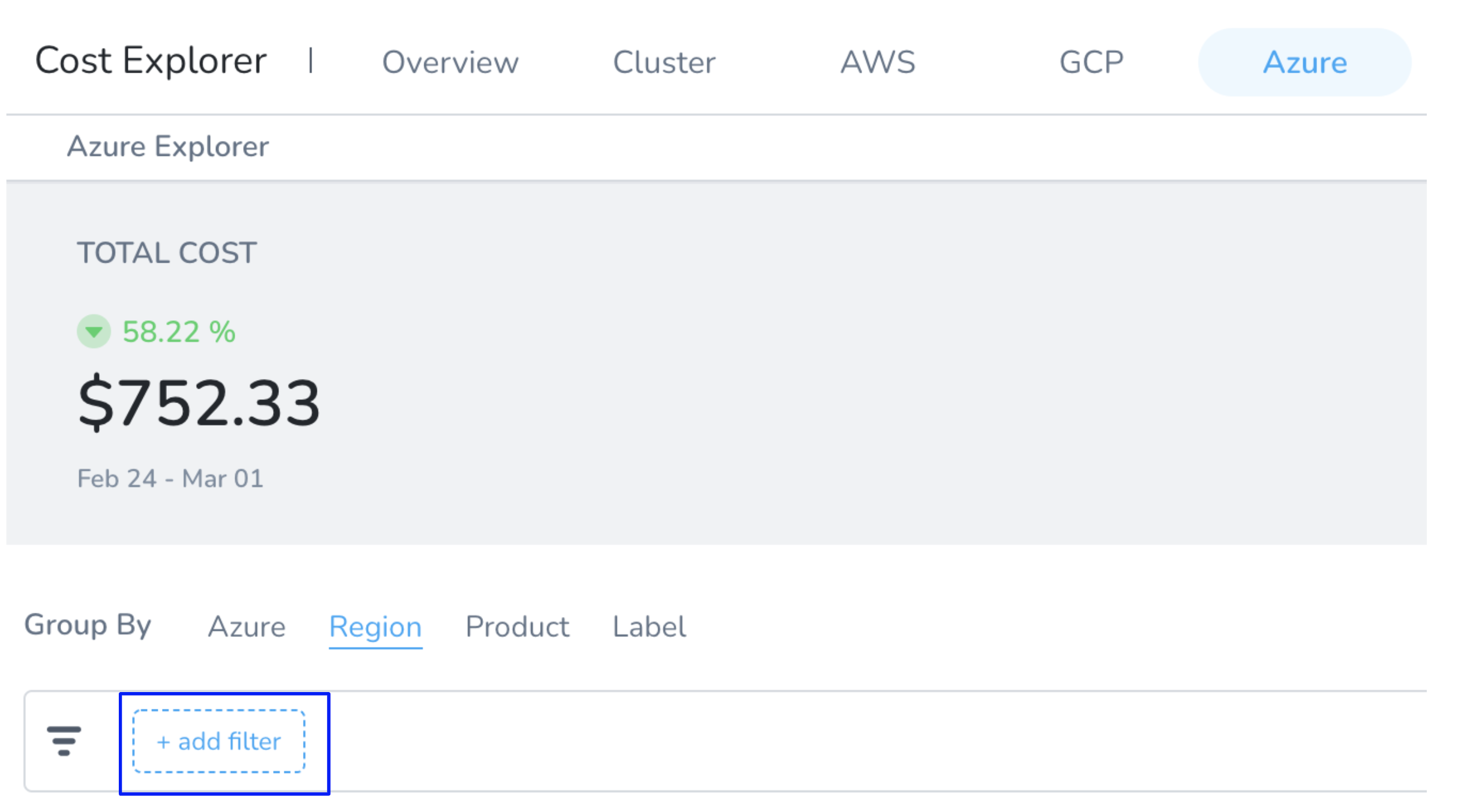Switch to the Cluster tab
Screen dimensions: 1464x812
pos(664,62)
